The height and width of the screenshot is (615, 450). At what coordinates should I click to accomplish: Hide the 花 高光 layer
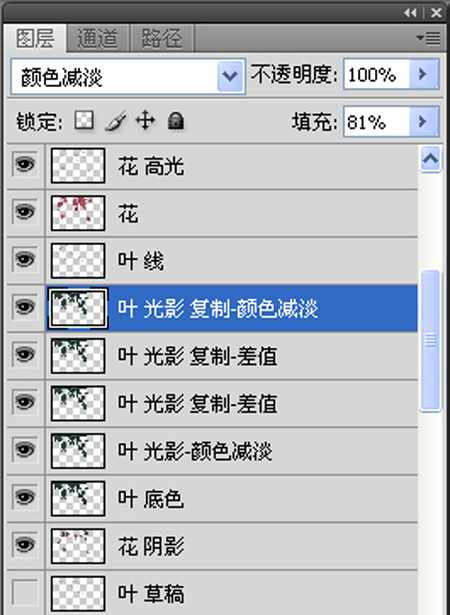pyautogui.click(x=25, y=164)
